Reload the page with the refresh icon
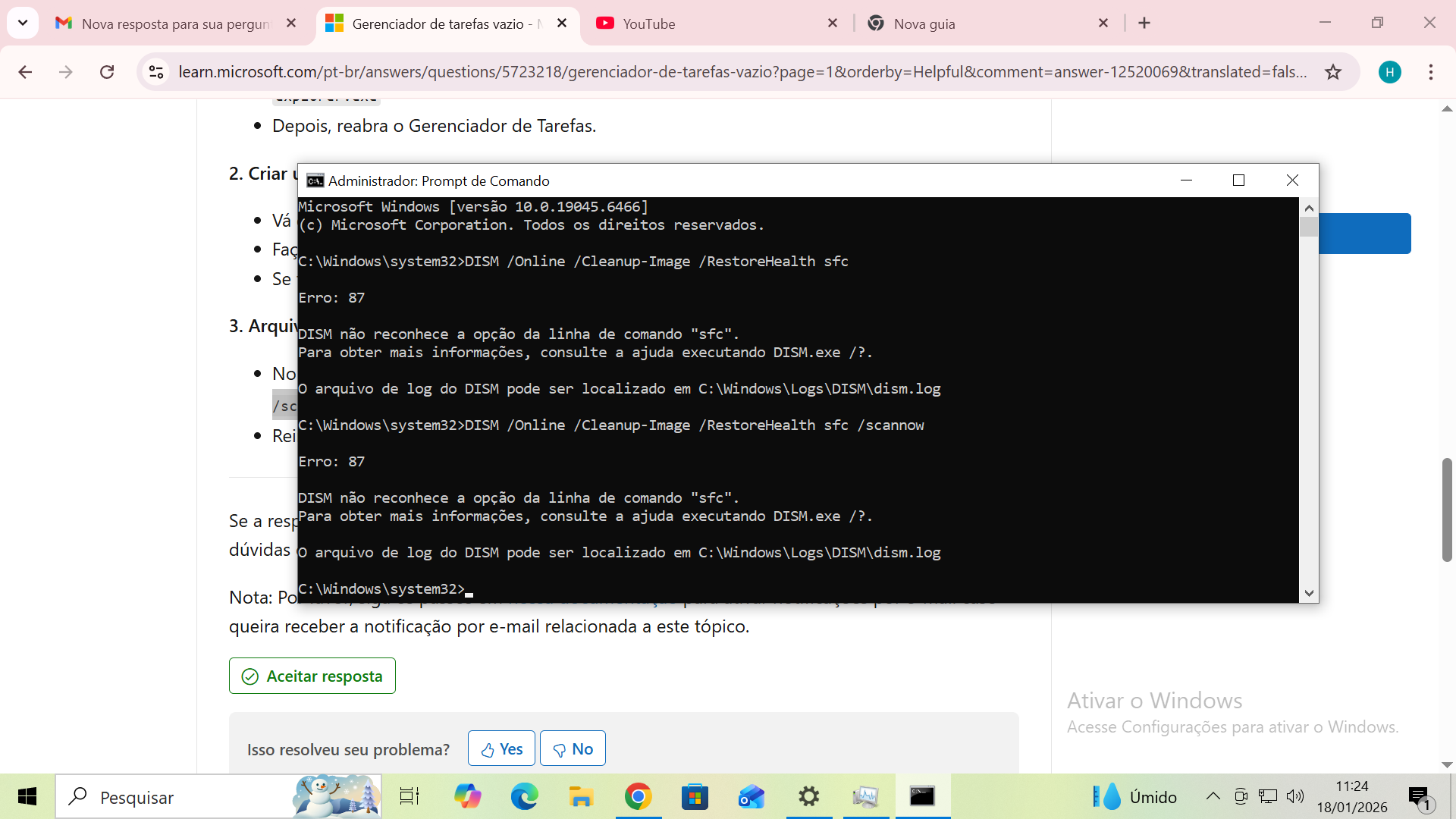 pos(107,72)
